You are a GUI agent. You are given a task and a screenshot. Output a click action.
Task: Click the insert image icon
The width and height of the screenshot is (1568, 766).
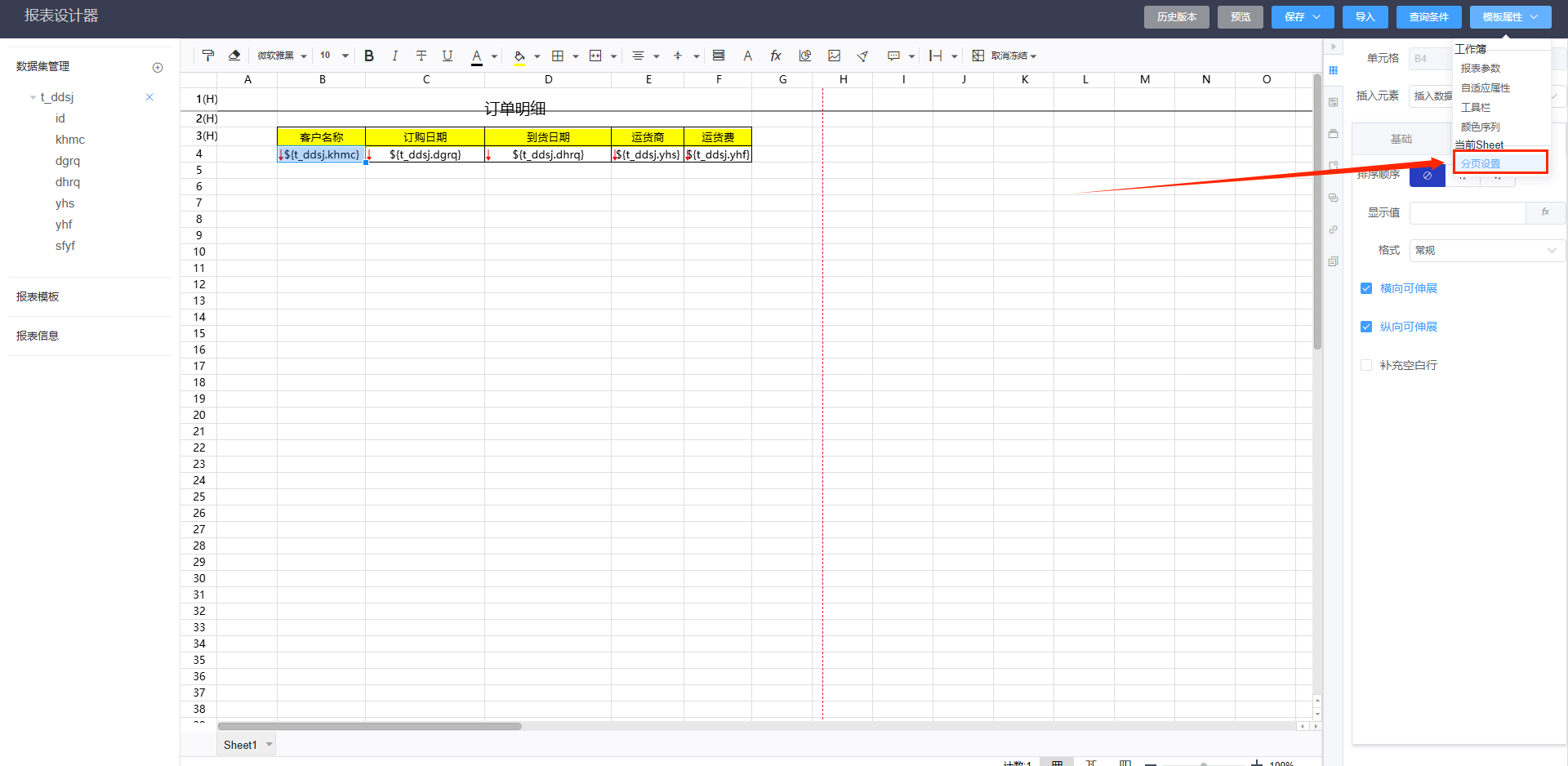click(x=834, y=56)
